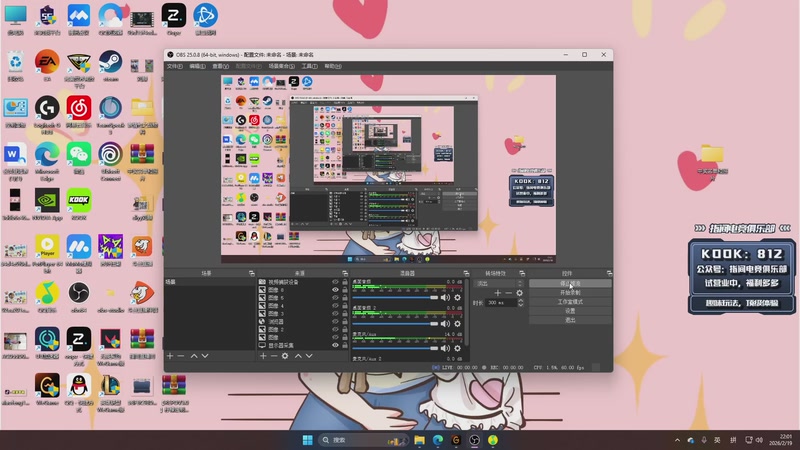Toggle the lock on 图像 2 source
Screen dimensions: 800x450
pyautogui.click(x=345, y=330)
